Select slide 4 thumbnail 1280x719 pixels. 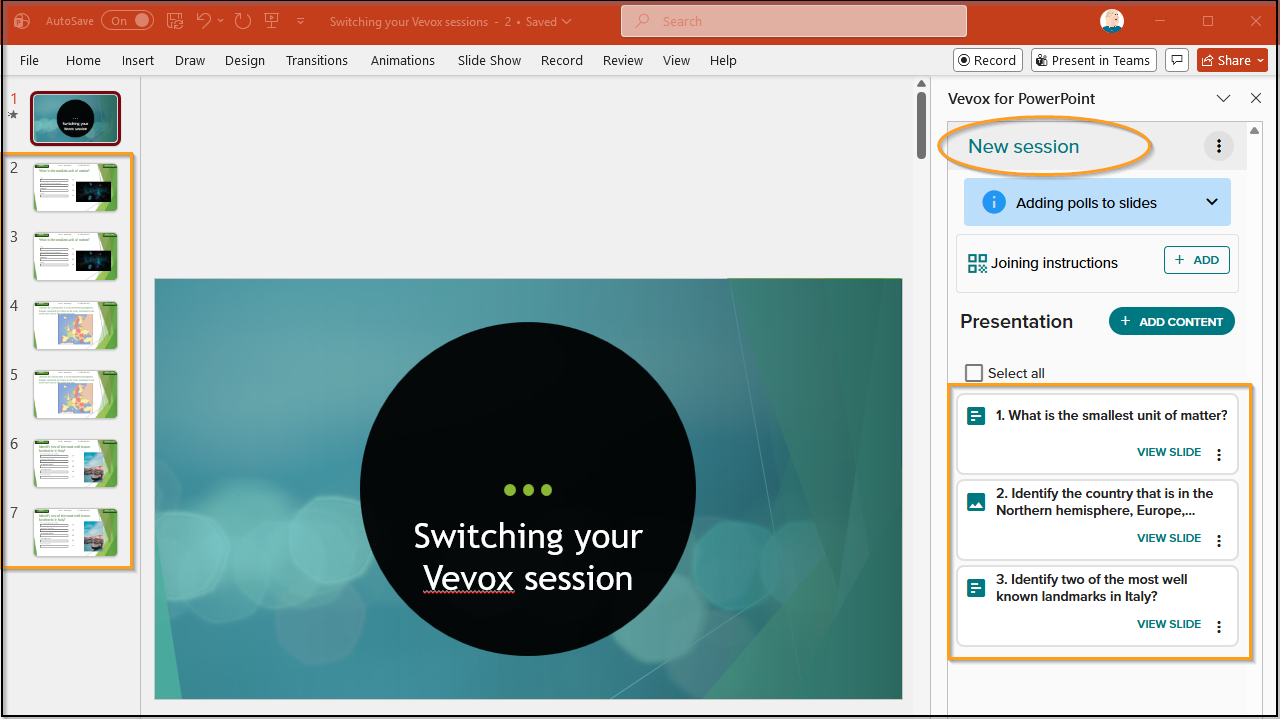[x=75, y=325]
